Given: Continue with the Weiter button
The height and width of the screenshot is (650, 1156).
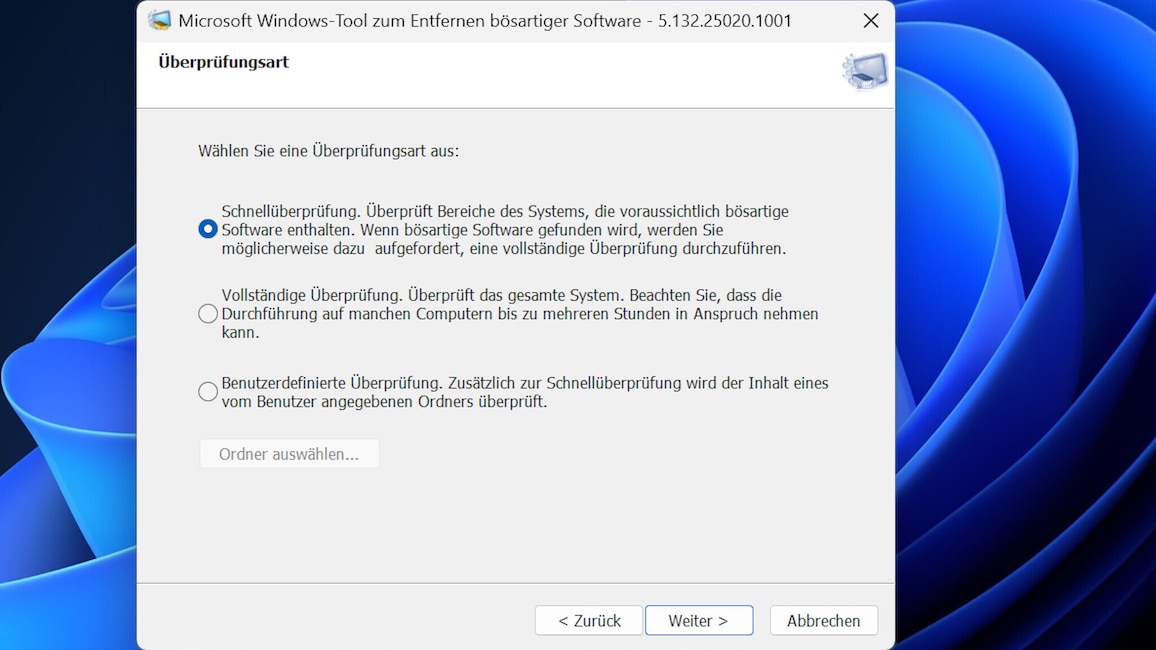Looking at the screenshot, I should pyautogui.click(x=699, y=621).
